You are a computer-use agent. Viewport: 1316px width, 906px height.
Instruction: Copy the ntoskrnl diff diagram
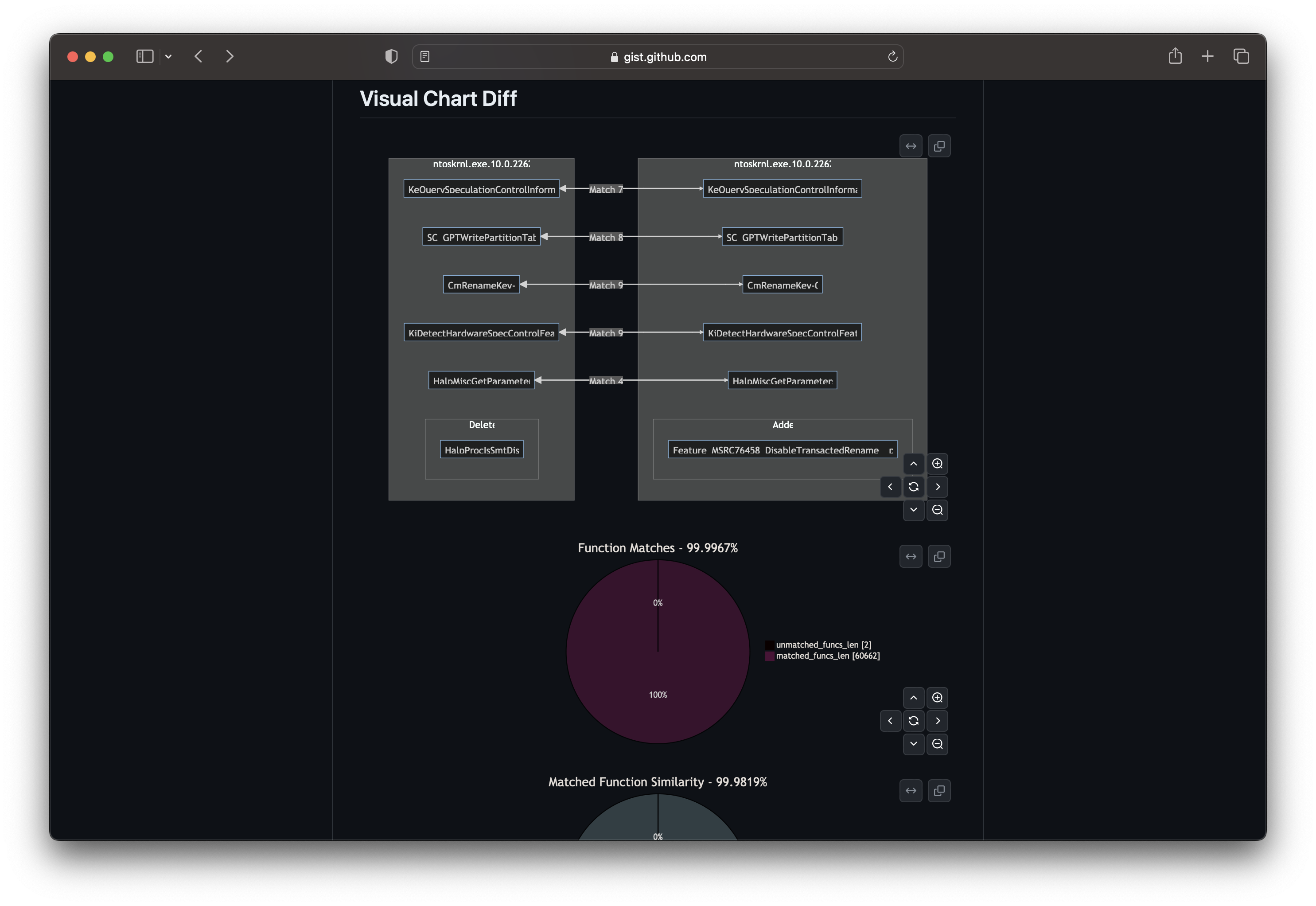(938, 146)
